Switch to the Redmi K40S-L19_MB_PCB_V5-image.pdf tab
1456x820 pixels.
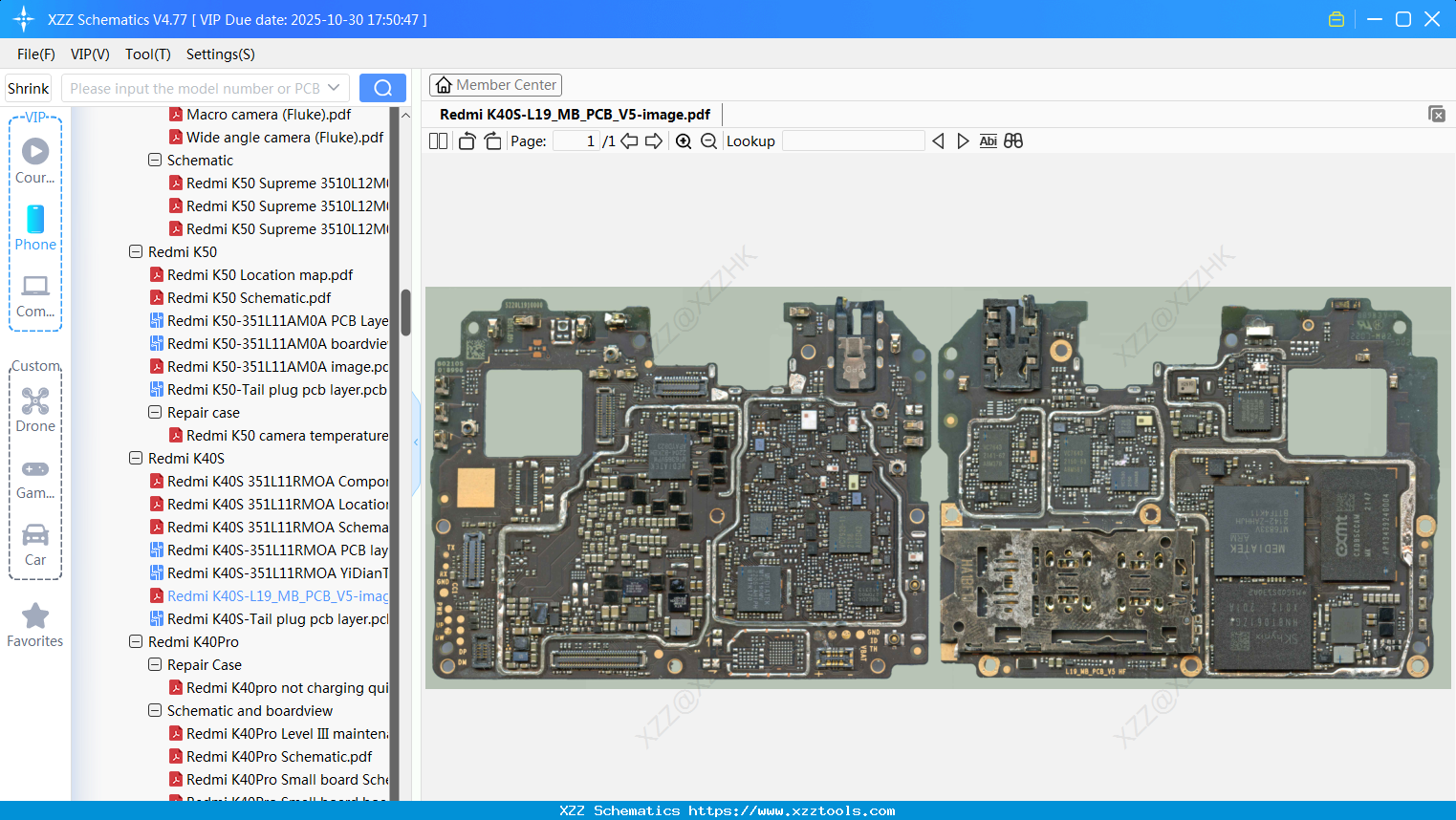point(575,114)
